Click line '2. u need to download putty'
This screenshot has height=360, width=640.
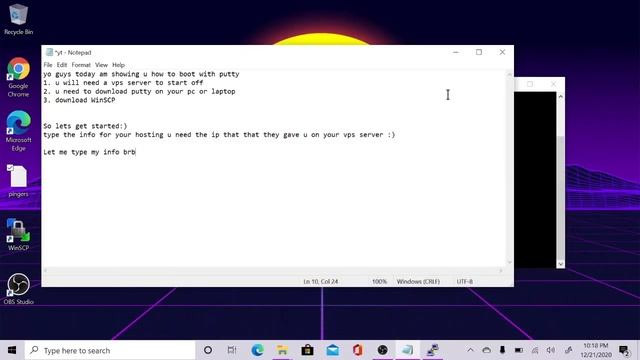(x=139, y=91)
